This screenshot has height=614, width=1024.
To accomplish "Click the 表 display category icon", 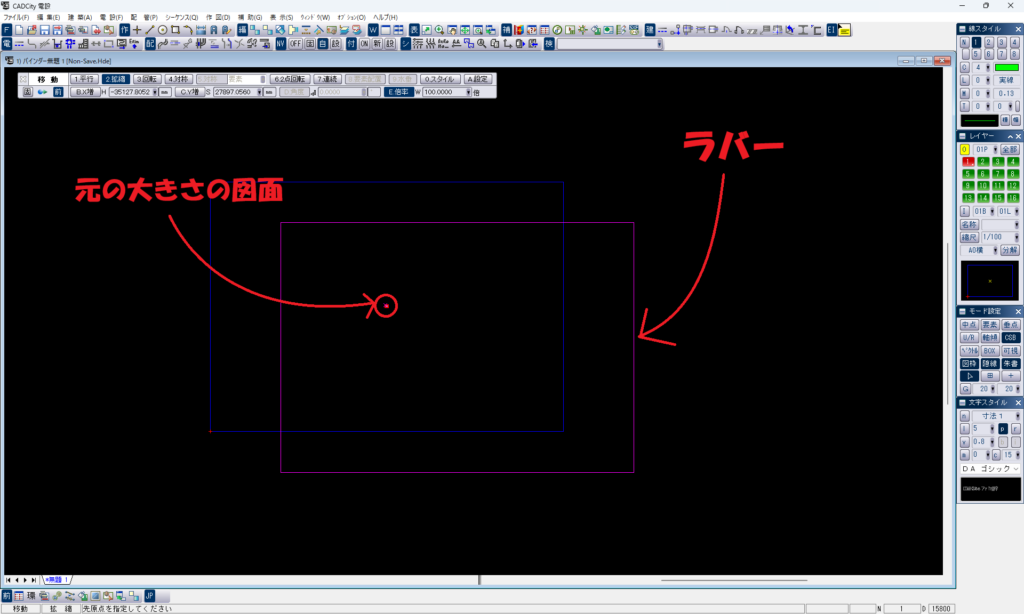I will point(414,30).
